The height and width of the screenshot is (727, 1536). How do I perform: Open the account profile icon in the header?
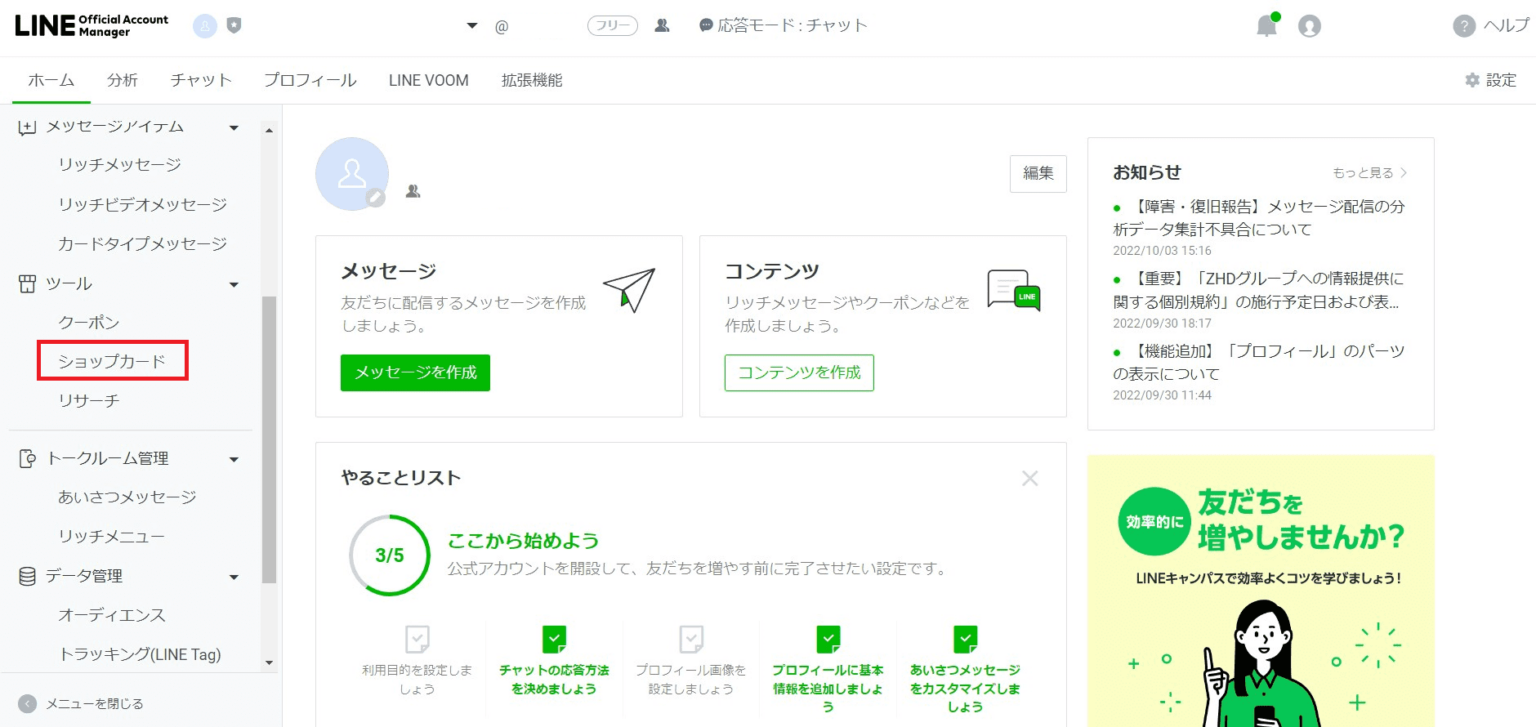click(x=1310, y=25)
